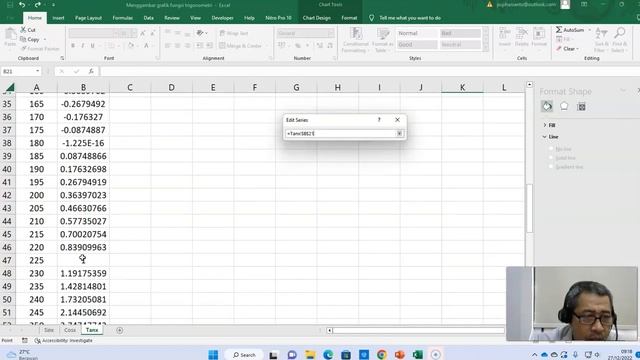
Task: Open Fill & Line paint bucket tab
Action: coord(547,107)
